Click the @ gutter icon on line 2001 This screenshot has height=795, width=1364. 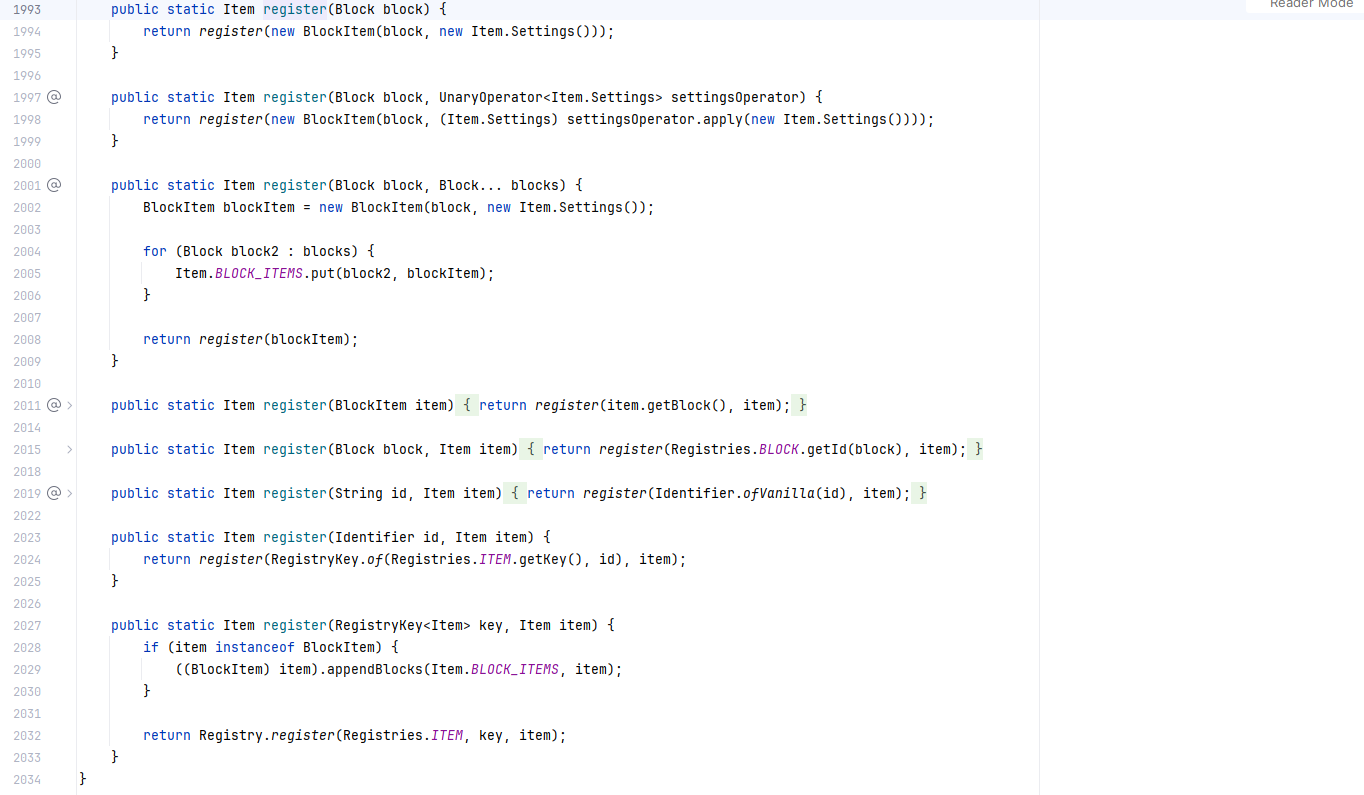coord(54,185)
